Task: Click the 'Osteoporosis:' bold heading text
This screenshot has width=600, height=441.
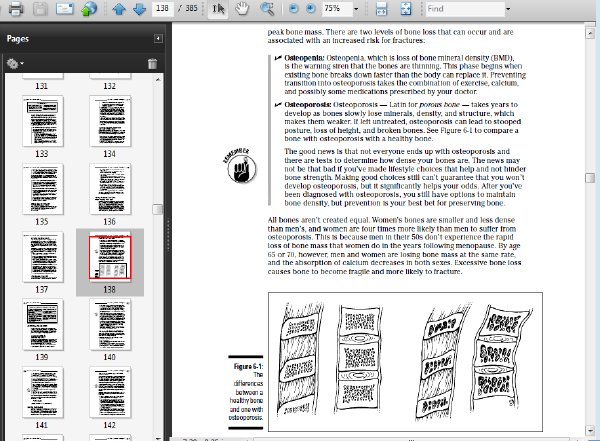Action: 308,105
